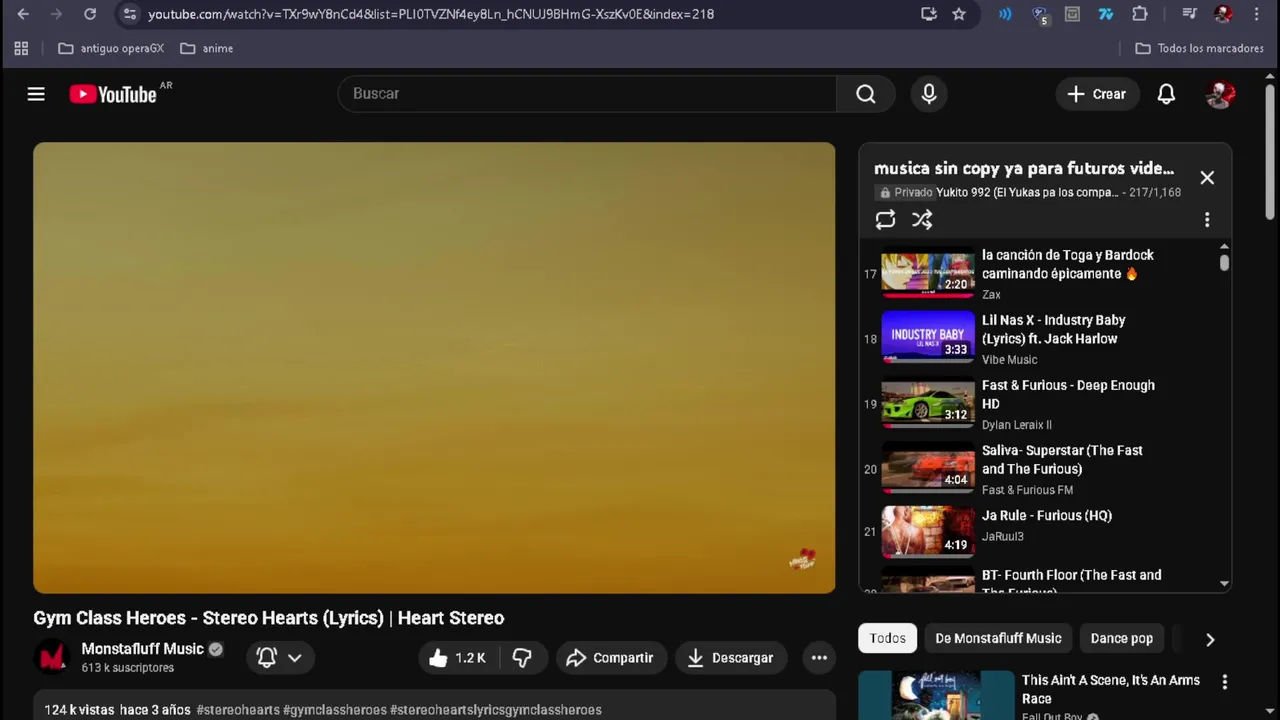Open the Monstafluff Music channel avatar

click(52, 657)
